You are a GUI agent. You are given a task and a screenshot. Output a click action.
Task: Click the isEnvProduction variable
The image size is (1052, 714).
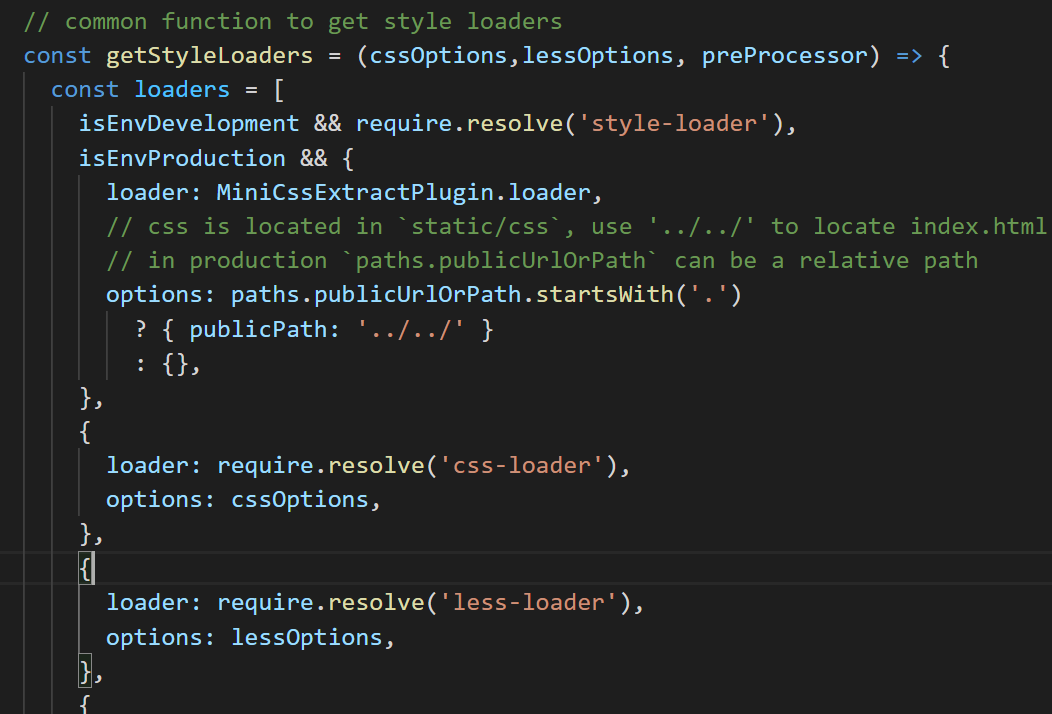[181, 157]
